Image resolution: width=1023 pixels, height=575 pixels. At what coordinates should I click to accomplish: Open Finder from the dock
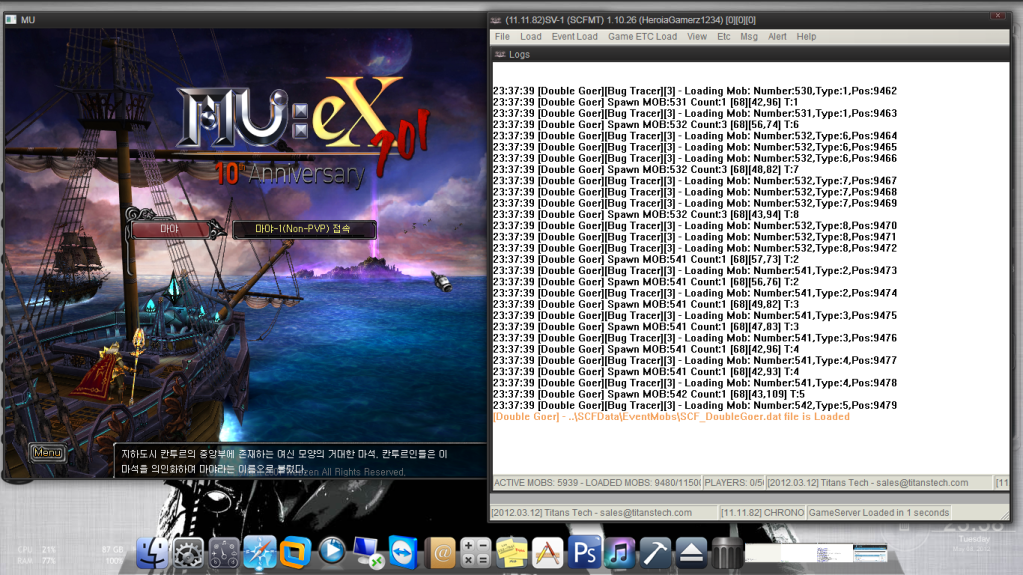point(152,551)
